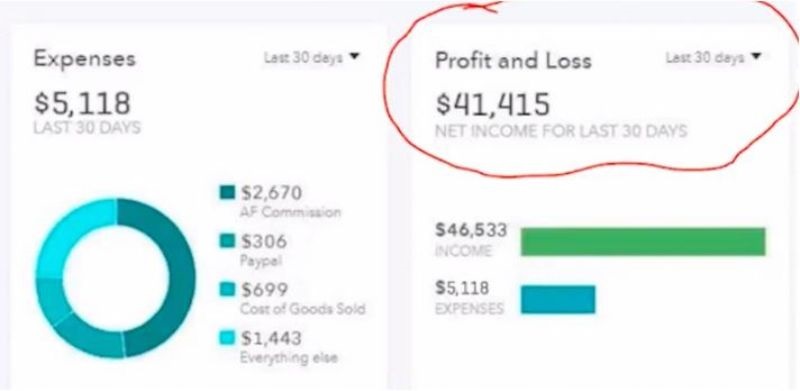Open the Profit and Loss heading
The image size is (800, 391).
[x=513, y=61]
